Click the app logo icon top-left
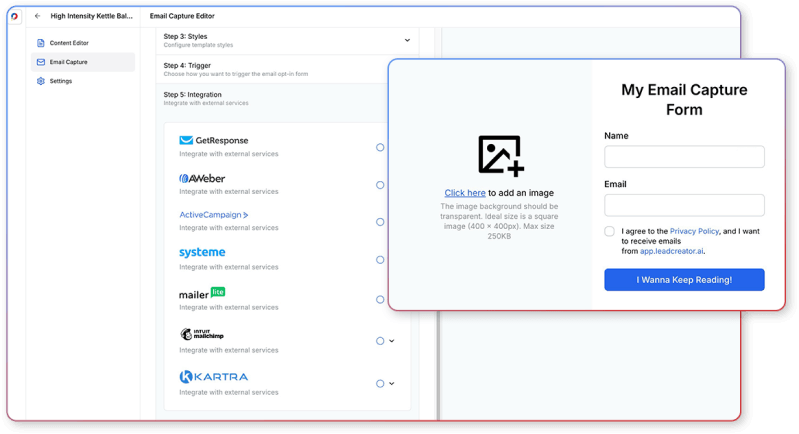The width and height of the screenshot is (799, 434). [14, 16]
